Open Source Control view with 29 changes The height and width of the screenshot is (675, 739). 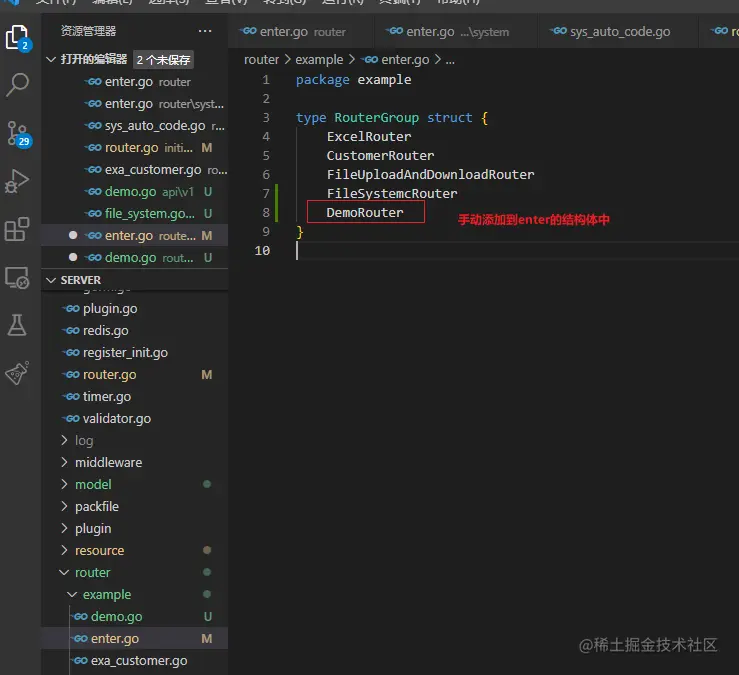(x=18, y=134)
